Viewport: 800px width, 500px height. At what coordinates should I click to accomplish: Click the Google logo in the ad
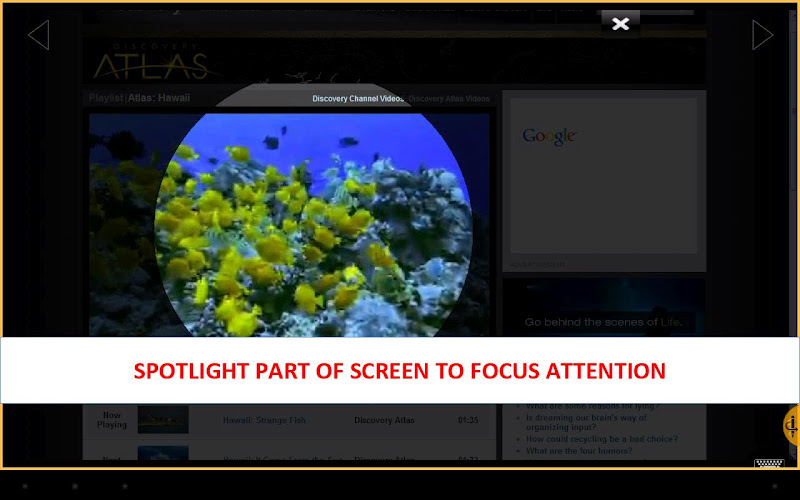(x=549, y=136)
